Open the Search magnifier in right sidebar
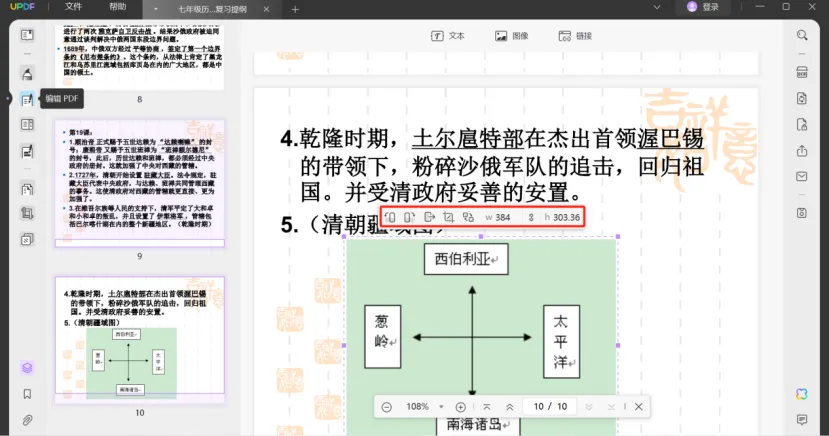 point(802,35)
